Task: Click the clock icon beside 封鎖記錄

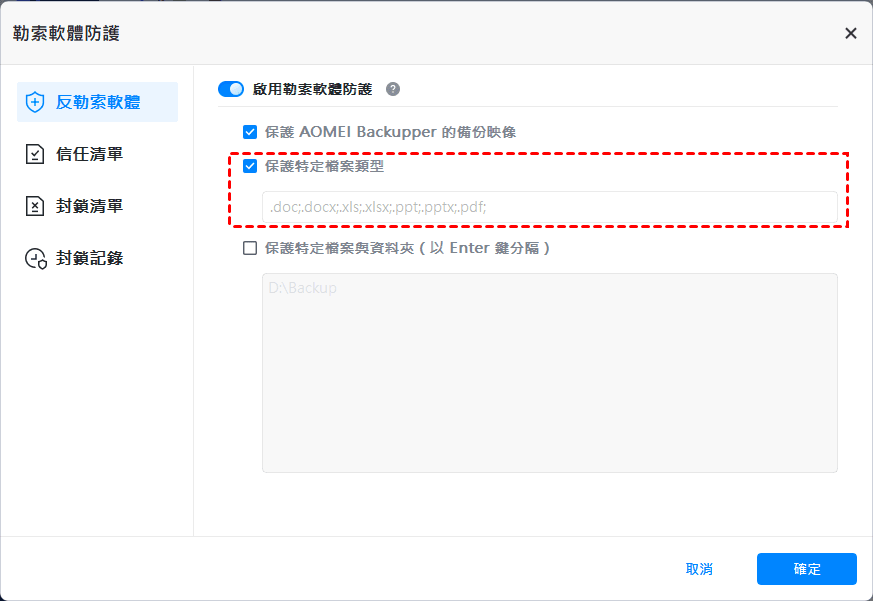Action: click(36, 258)
